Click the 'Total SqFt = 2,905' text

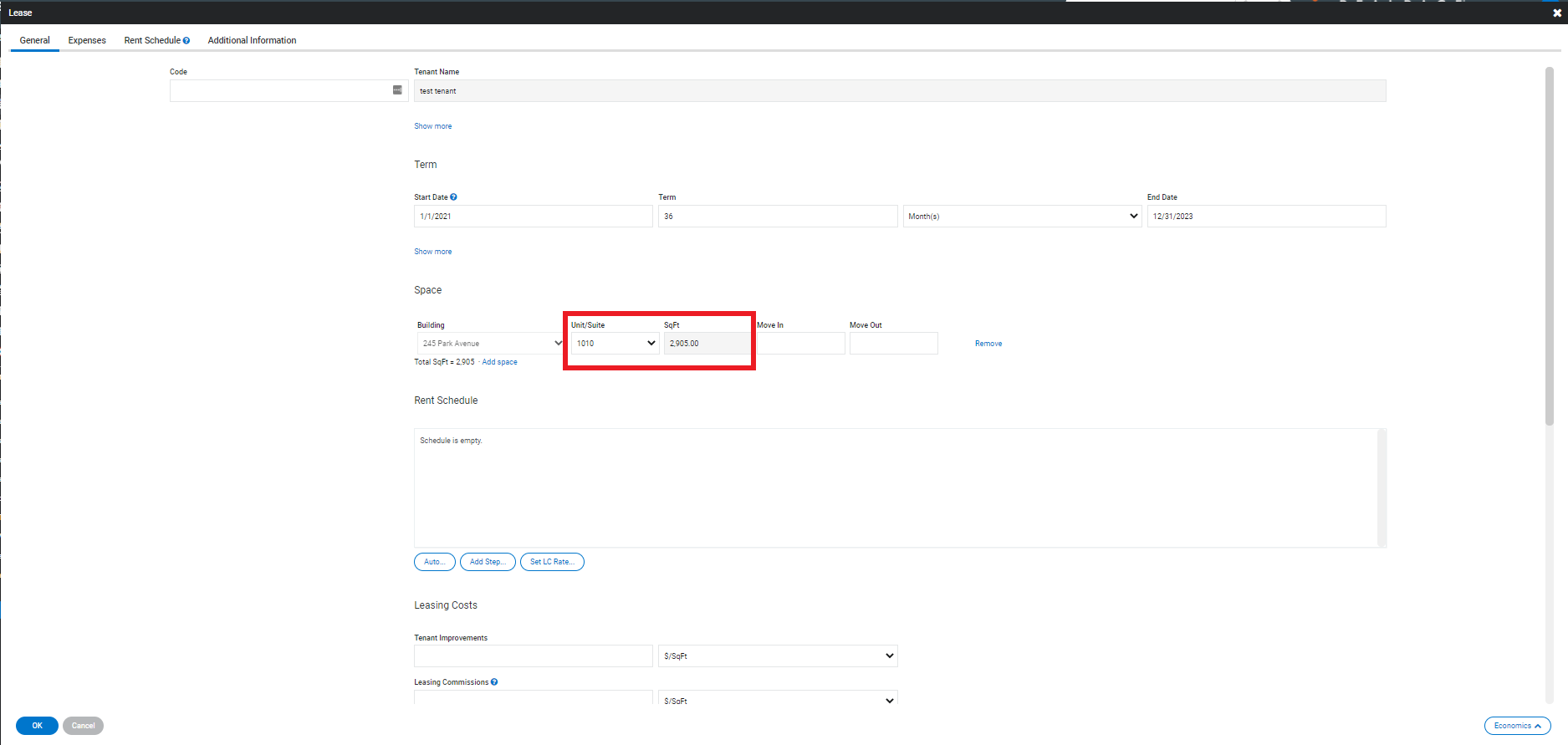tap(444, 362)
